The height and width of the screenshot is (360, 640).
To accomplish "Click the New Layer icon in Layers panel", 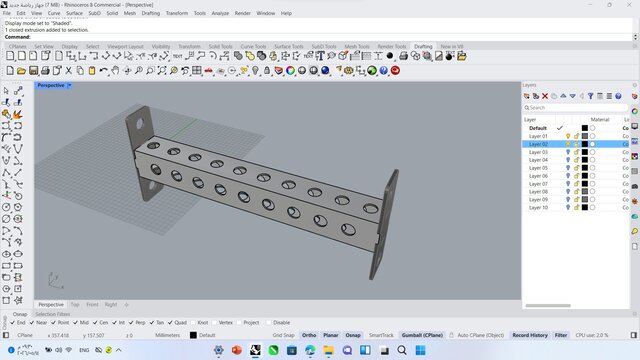I will pyautogui.click(x=527, y=96).
